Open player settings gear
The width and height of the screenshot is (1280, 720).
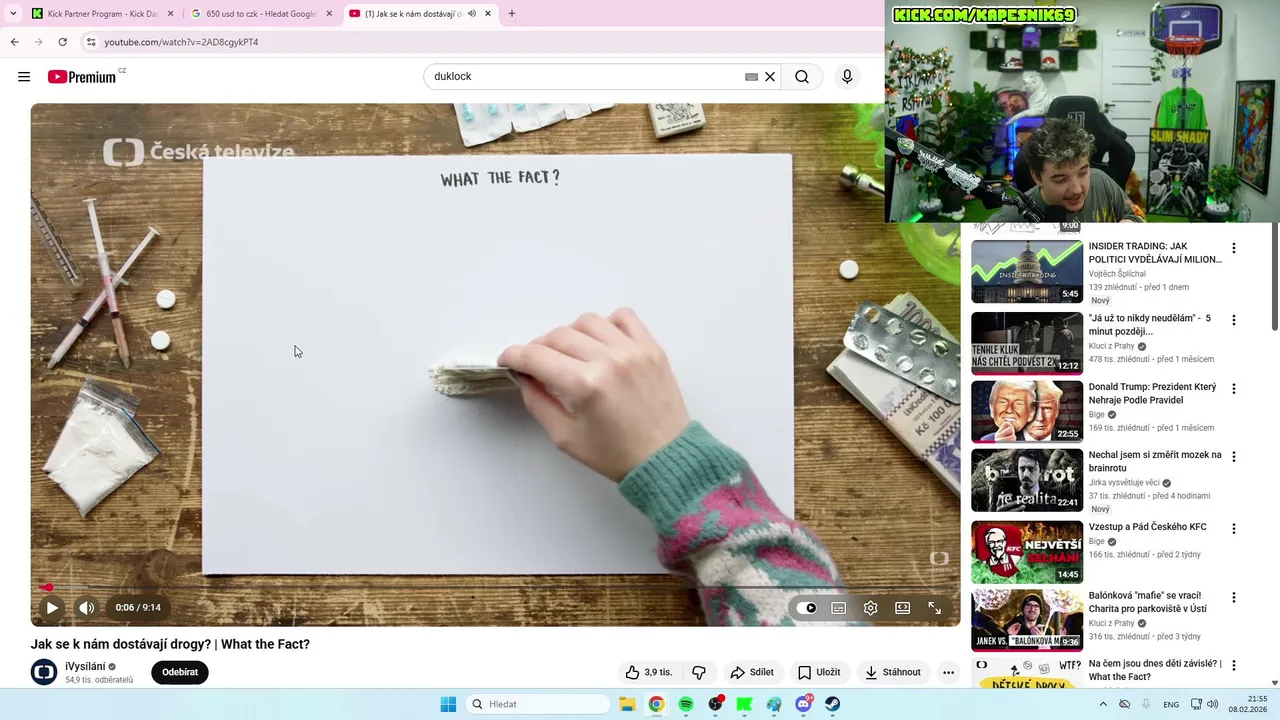(x=871, y=608)
